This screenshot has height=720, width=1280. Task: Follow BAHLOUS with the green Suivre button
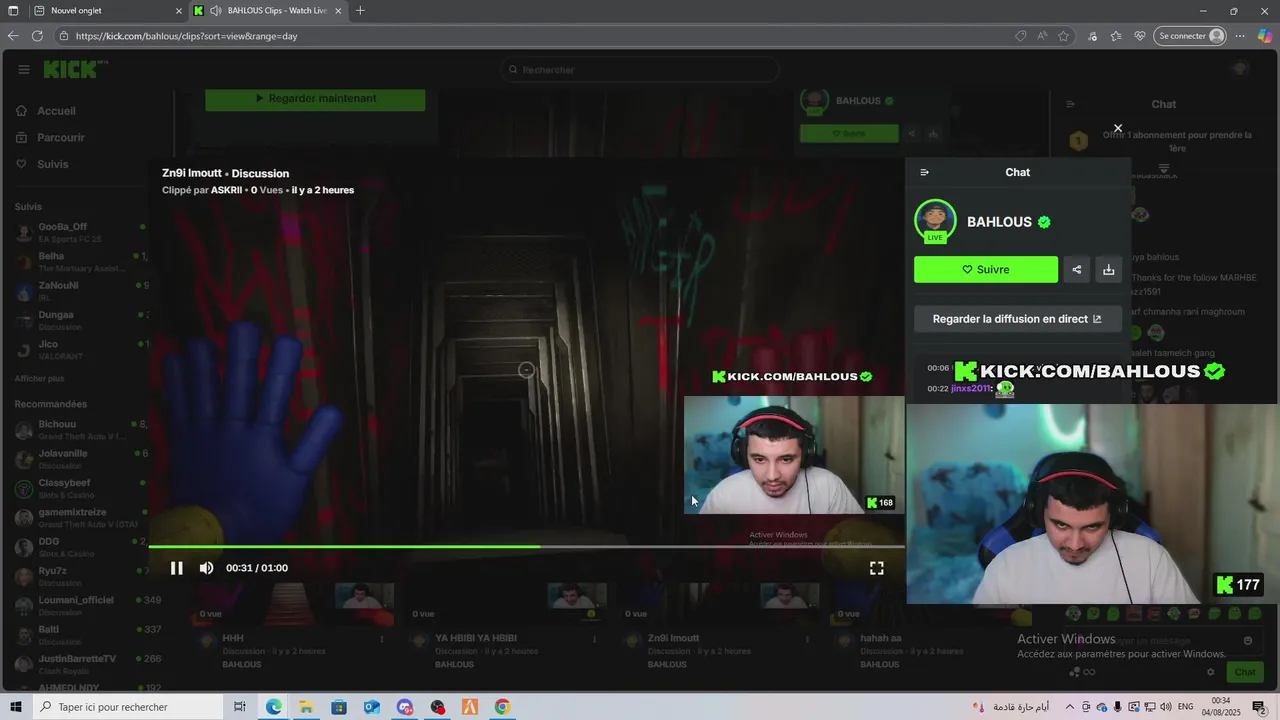[986, 269]
